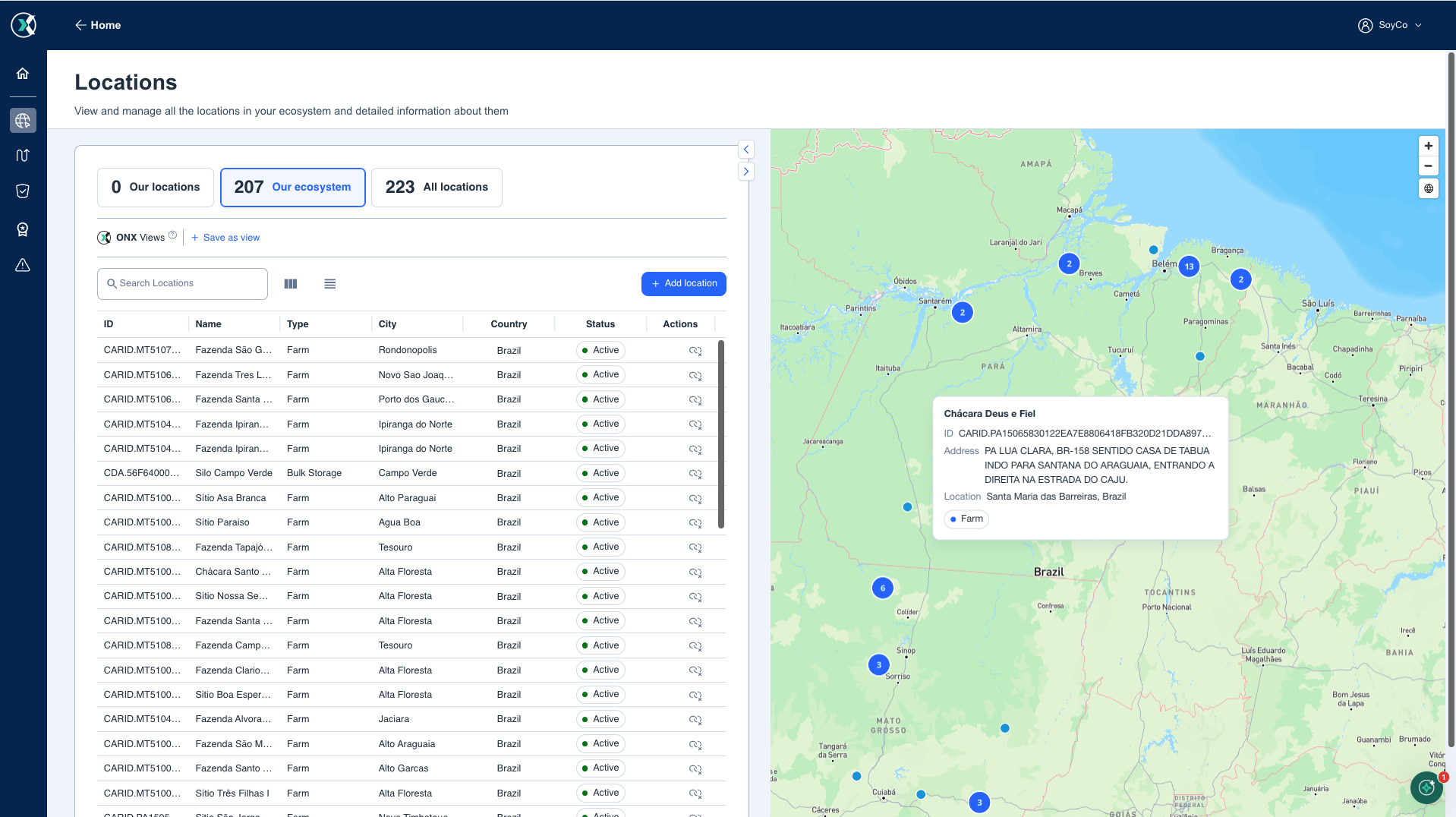The width and height of the screenshot is (1456, 817).
Task: Select the globe Locations sidebar icon
Action: click(x=23, y=120)
